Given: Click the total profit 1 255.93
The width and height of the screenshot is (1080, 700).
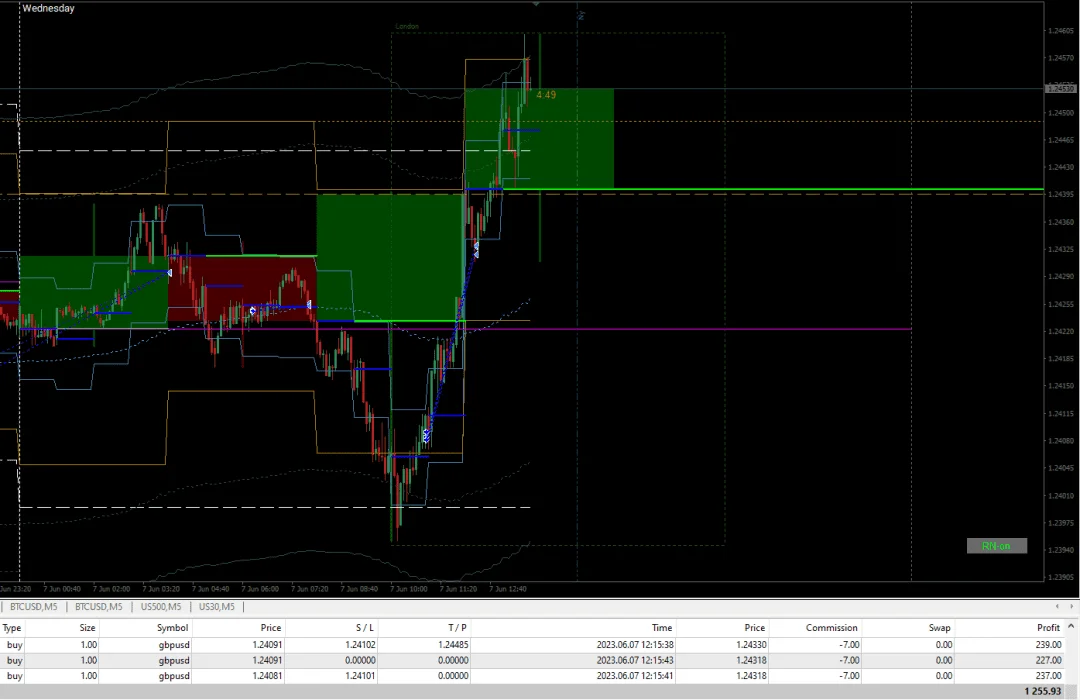Looking at the screenshot, I should [x=1043, y=691].
